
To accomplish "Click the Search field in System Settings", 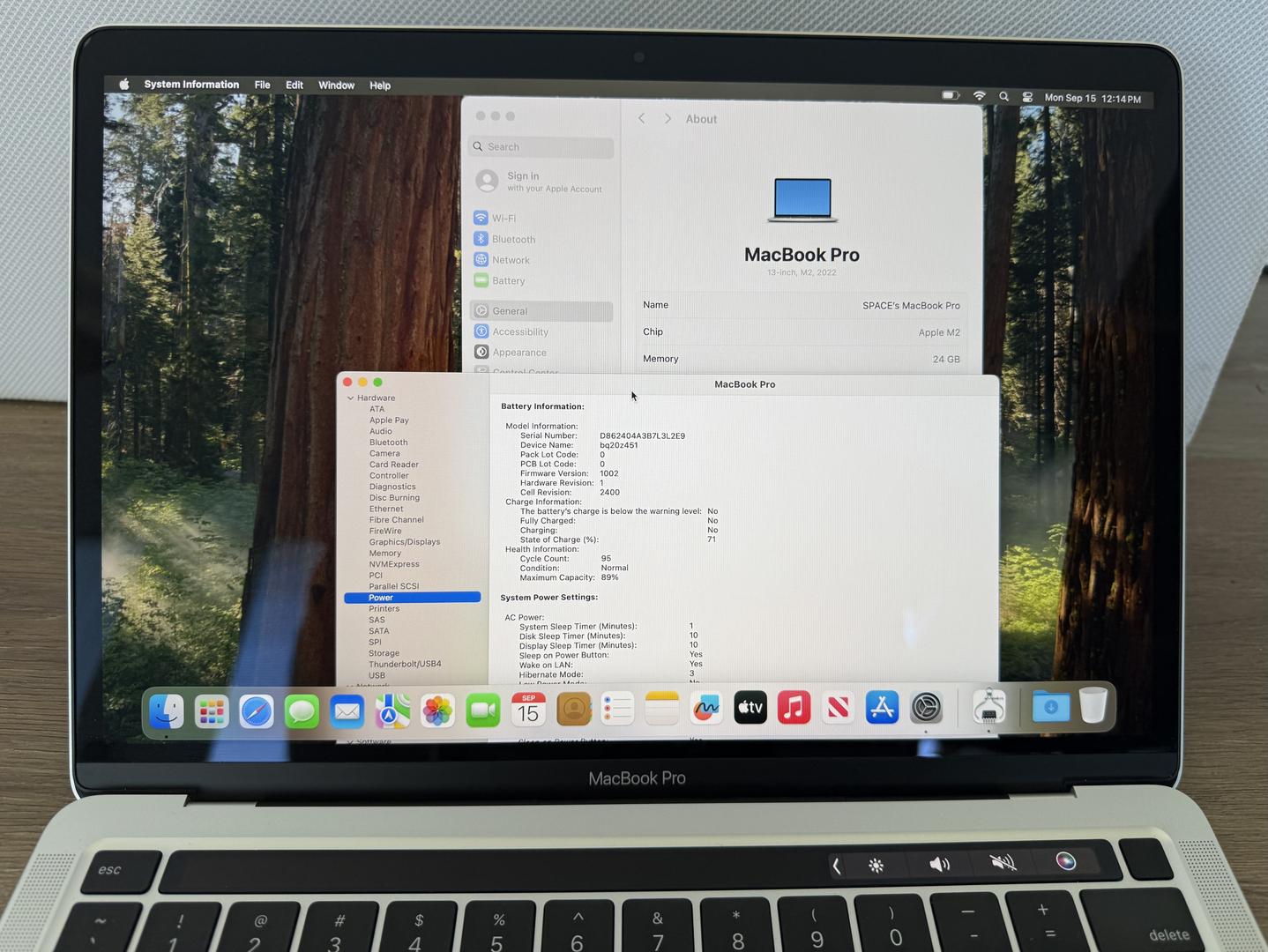I will pos(541,147).
